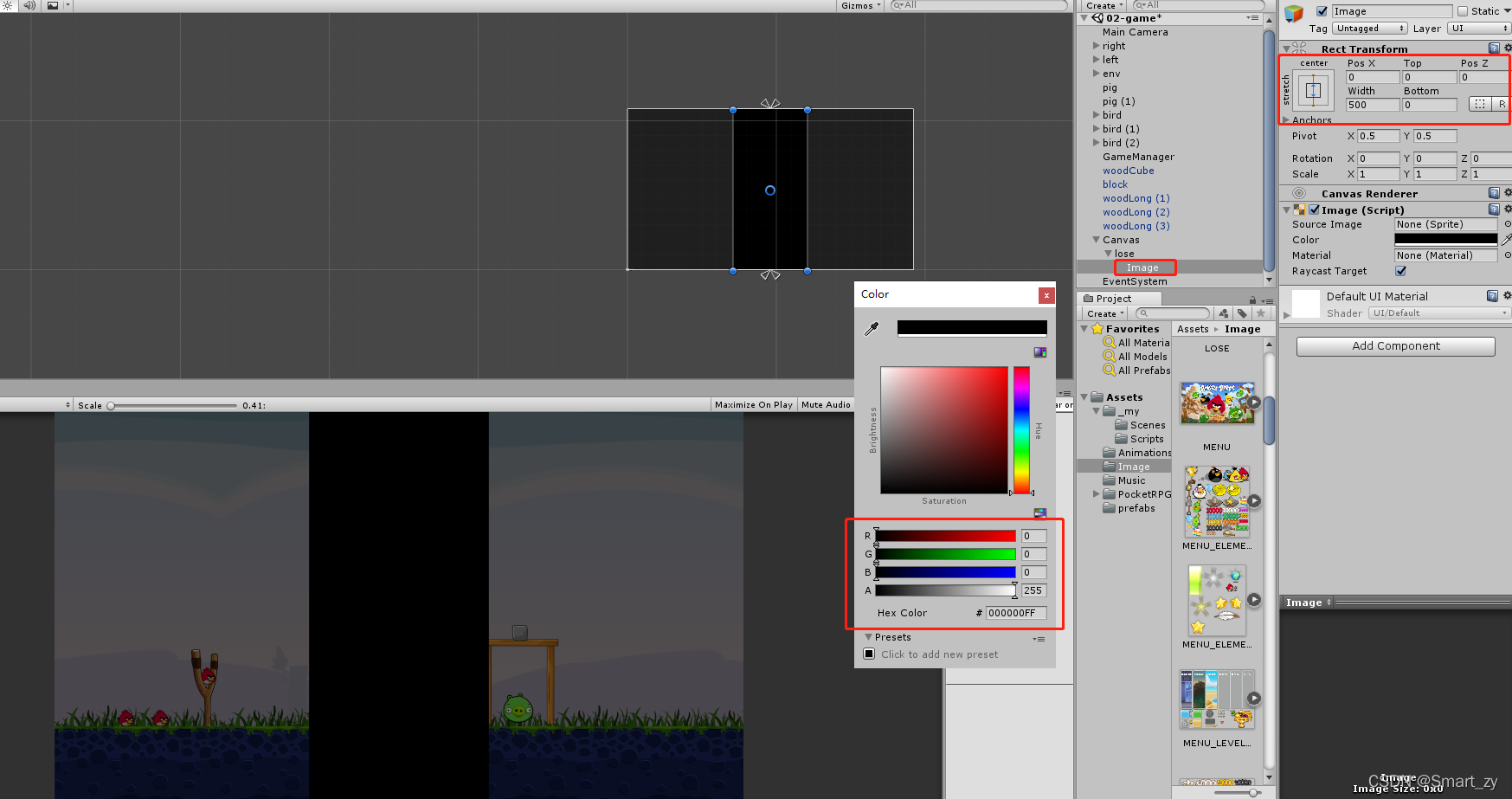Toggle raw edit mode R button
Screen dimensions: 1512x799
click(1502, 104)
